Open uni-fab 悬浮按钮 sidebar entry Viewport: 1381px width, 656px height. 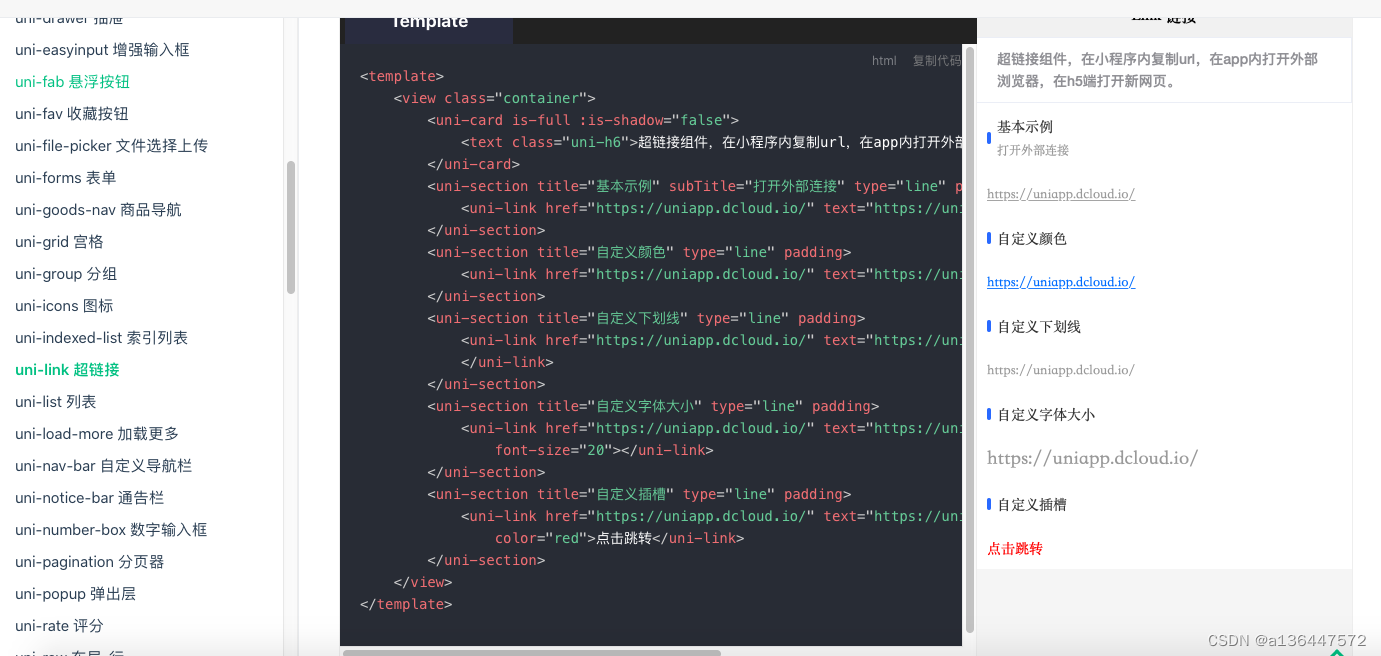(72, 82)
